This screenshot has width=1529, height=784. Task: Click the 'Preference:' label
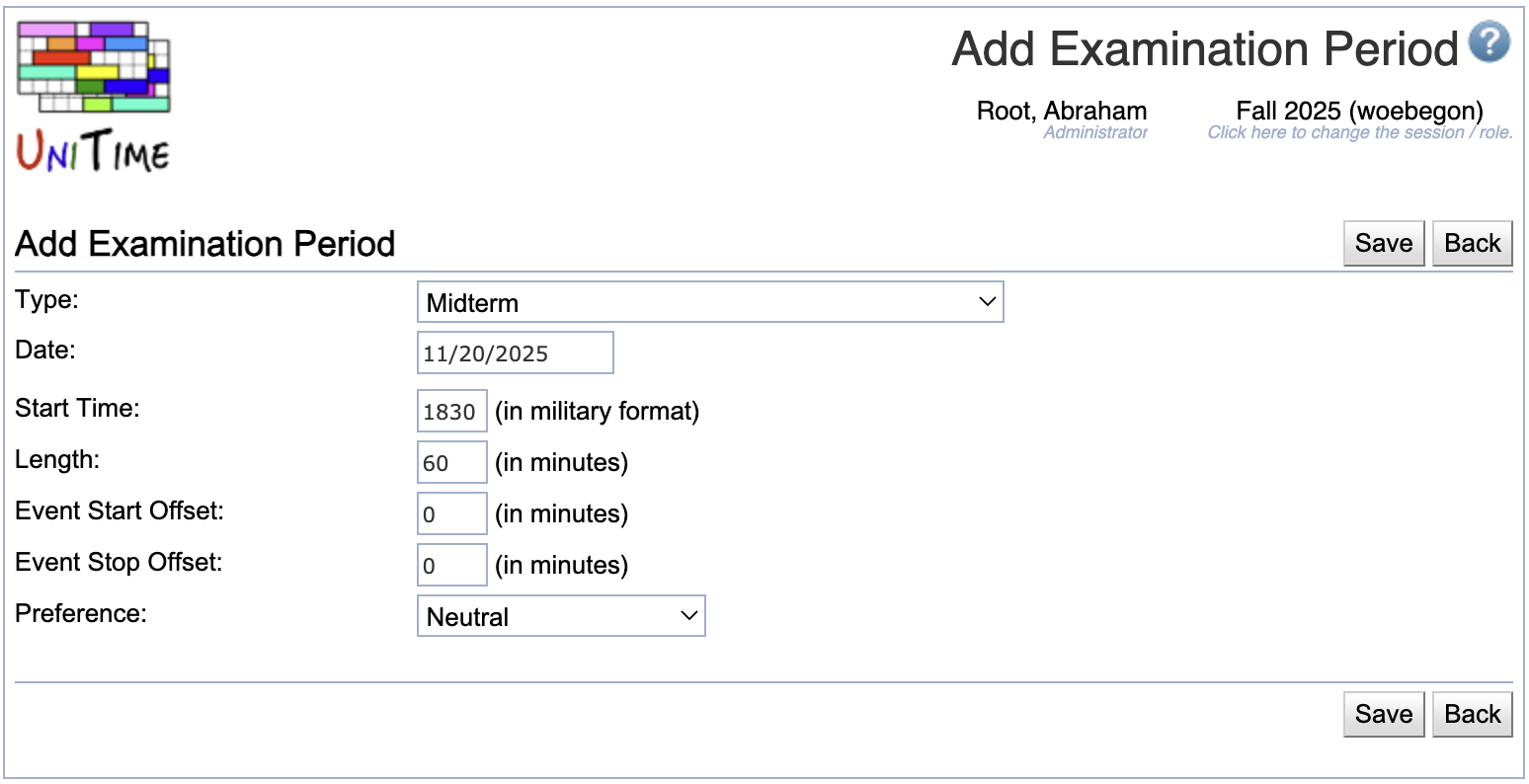click(81, 614)
